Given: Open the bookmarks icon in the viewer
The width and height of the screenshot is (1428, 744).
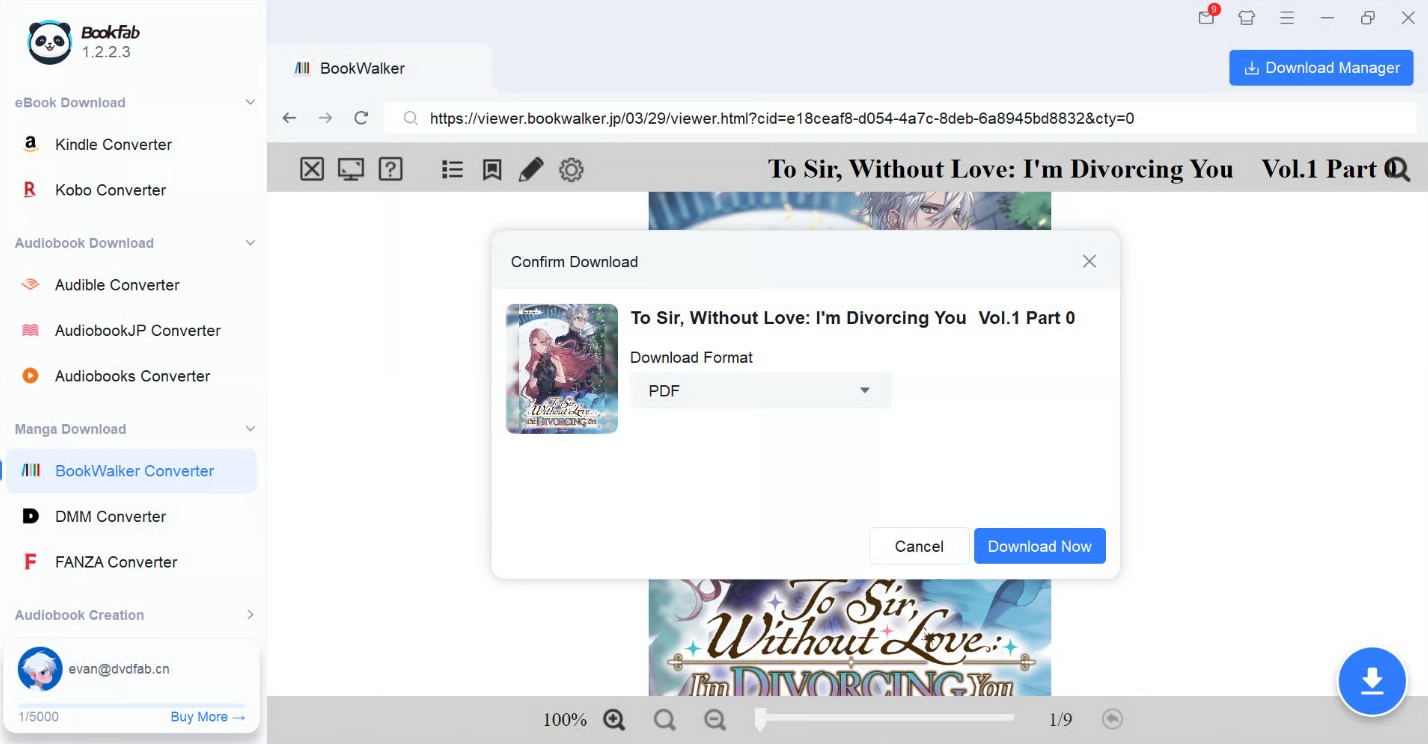Looking at the screenshot, I should coord(492,168).
